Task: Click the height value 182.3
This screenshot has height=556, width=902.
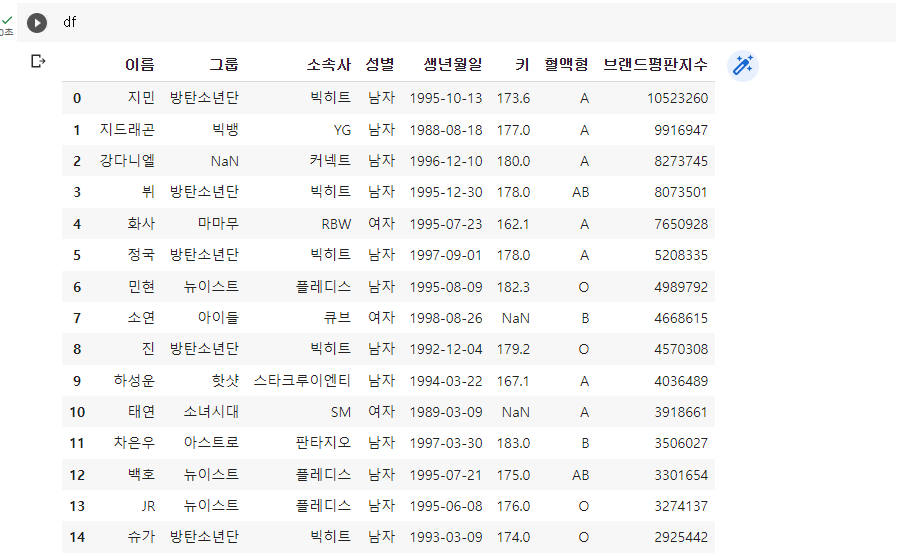Action: coord(513,287)
